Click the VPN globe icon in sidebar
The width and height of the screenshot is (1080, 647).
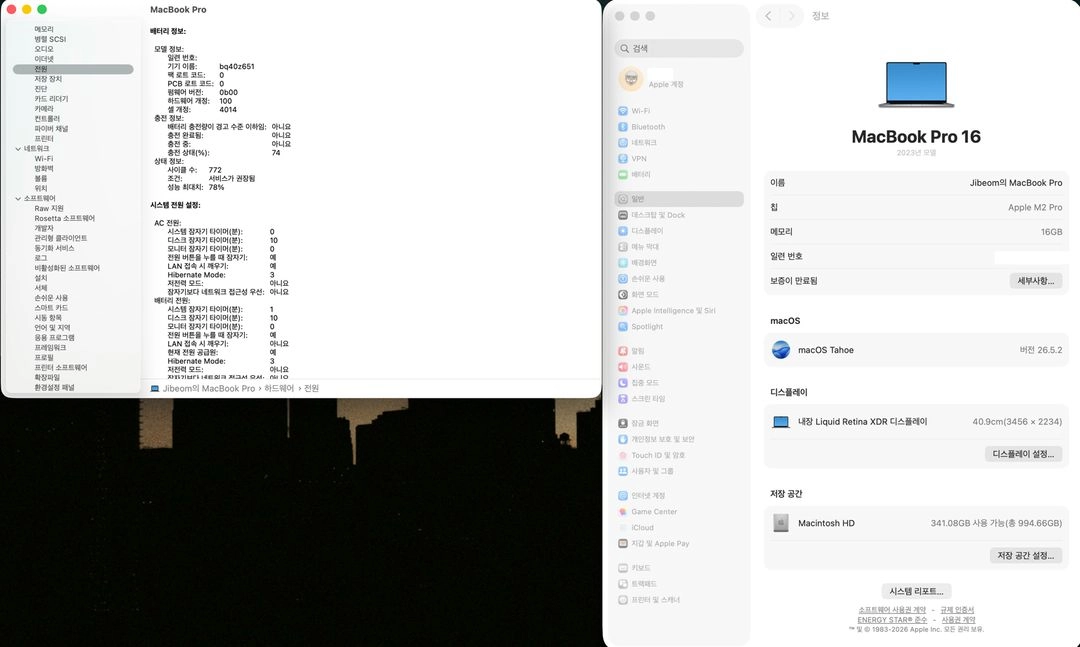pos(623,158)
